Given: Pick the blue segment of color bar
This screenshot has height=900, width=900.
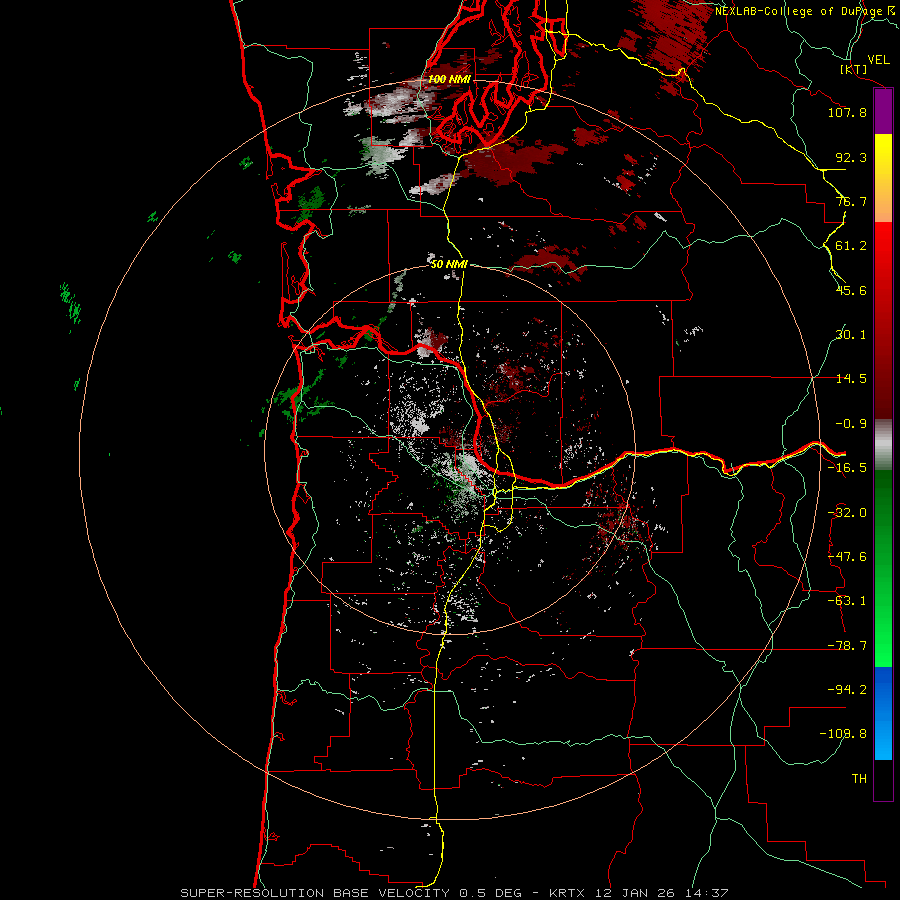Looking at the screenshot, I should (x=883, y=713).
